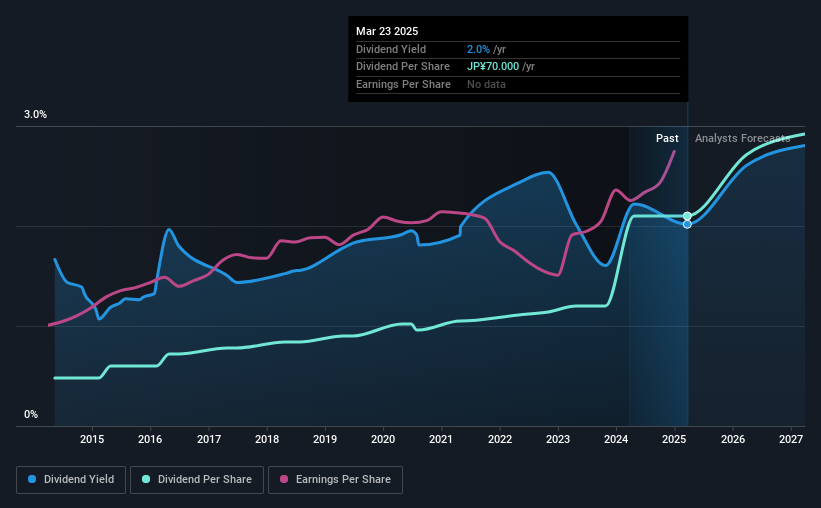Image resolution: width=821 pixels, height=508 pixels.
Task: Click the 2017 x-axis label
Action: (x=209, y=439)
